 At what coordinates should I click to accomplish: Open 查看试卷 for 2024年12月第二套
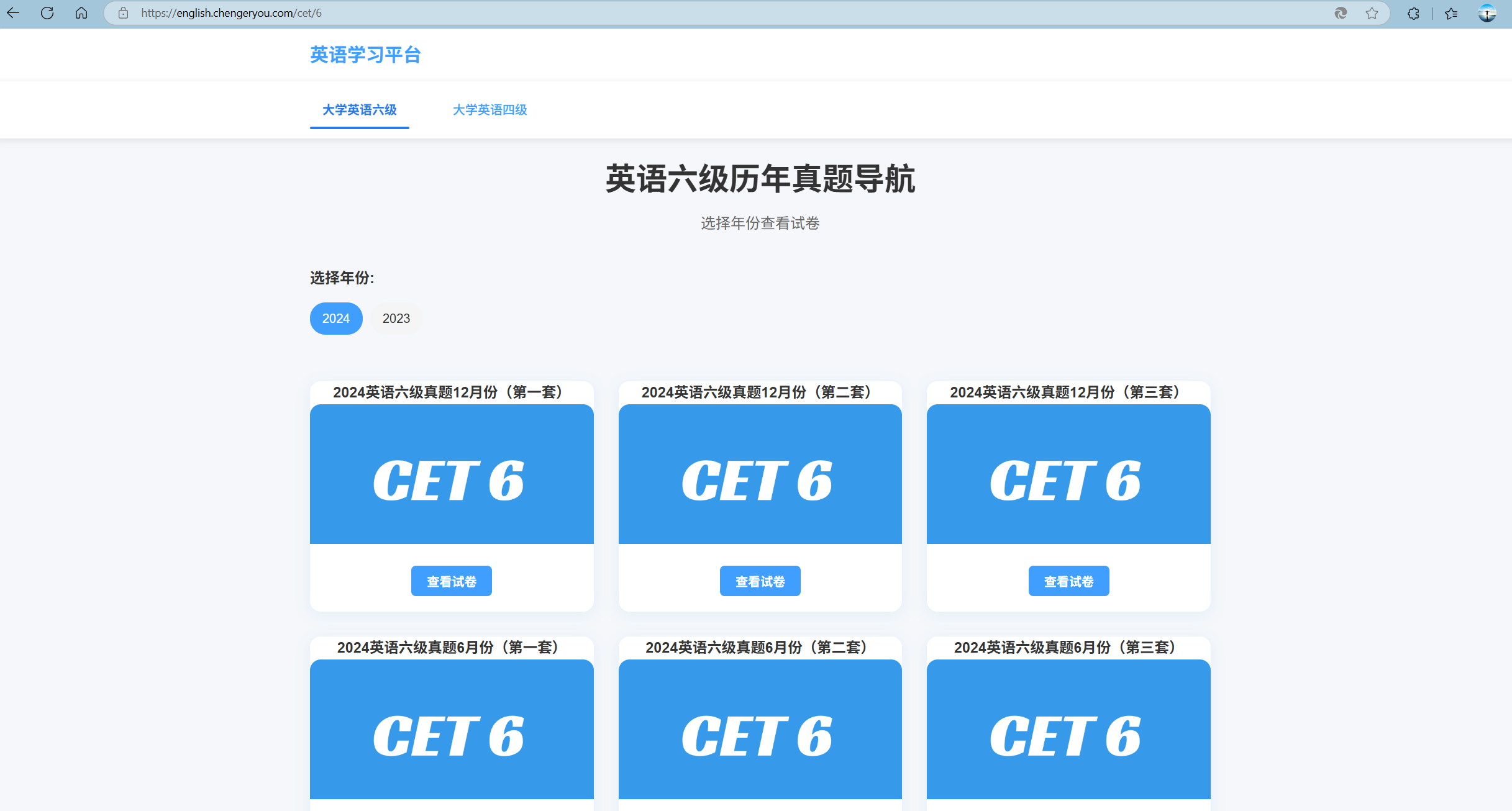point(760,581)
